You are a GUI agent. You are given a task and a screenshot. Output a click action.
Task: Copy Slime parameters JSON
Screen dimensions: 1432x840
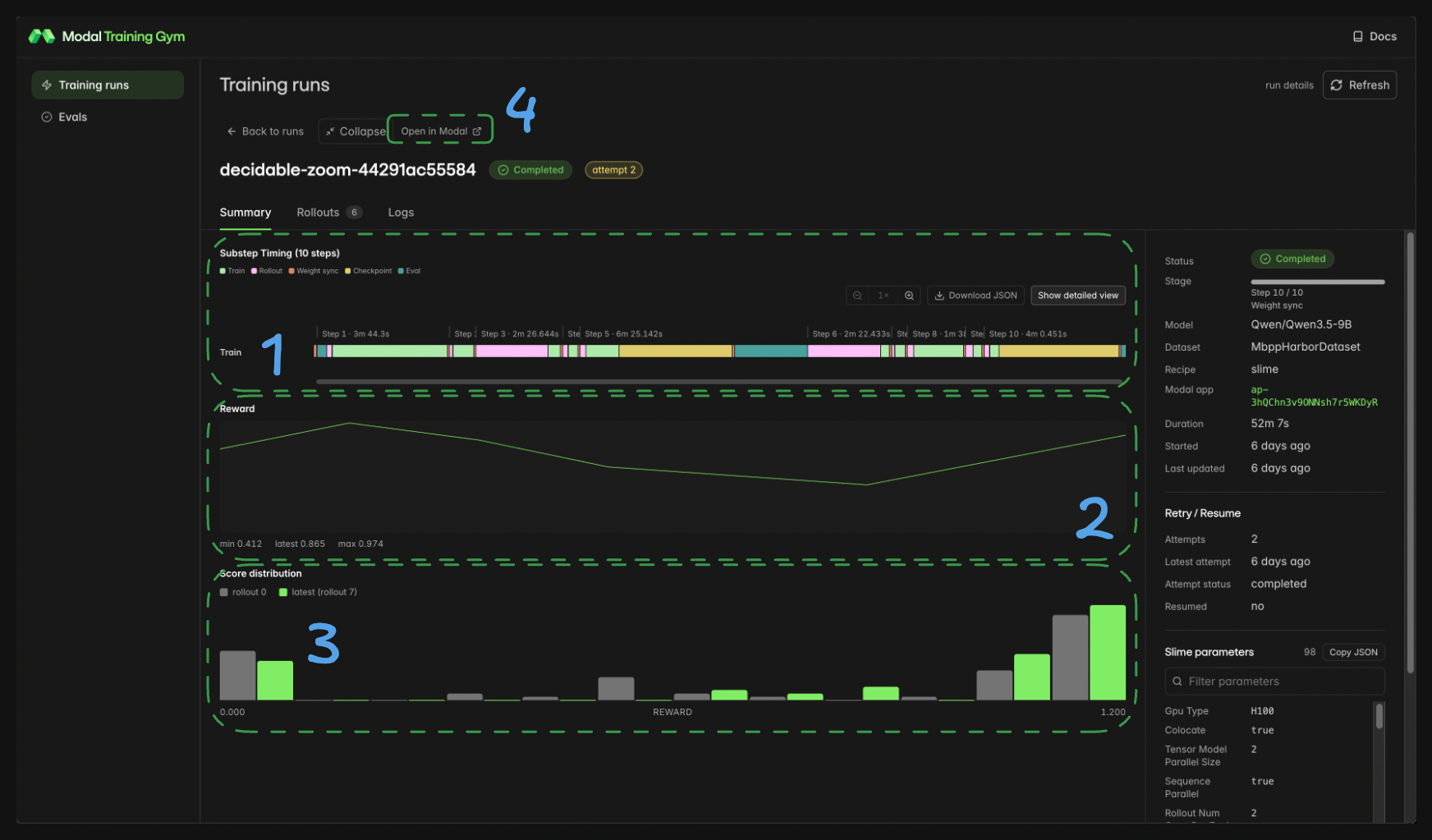pos(1353,652)
